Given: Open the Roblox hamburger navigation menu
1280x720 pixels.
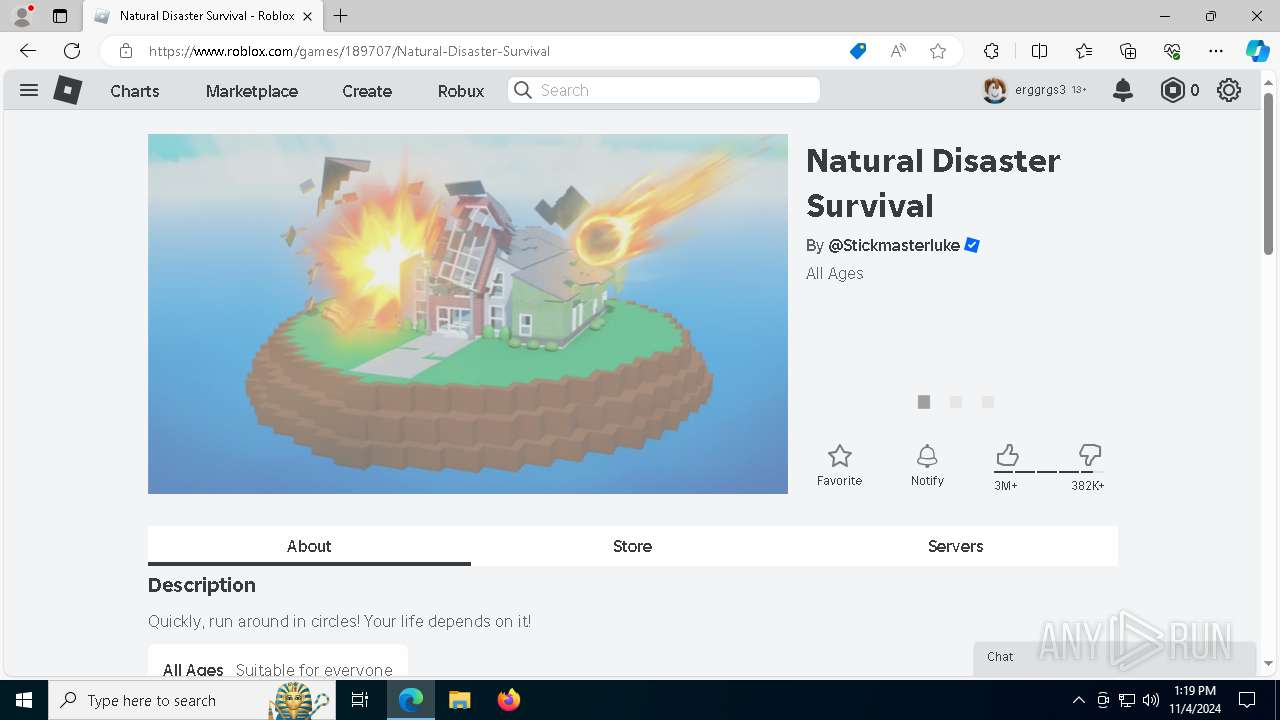Looking at the screenshot, I should 29,90.
